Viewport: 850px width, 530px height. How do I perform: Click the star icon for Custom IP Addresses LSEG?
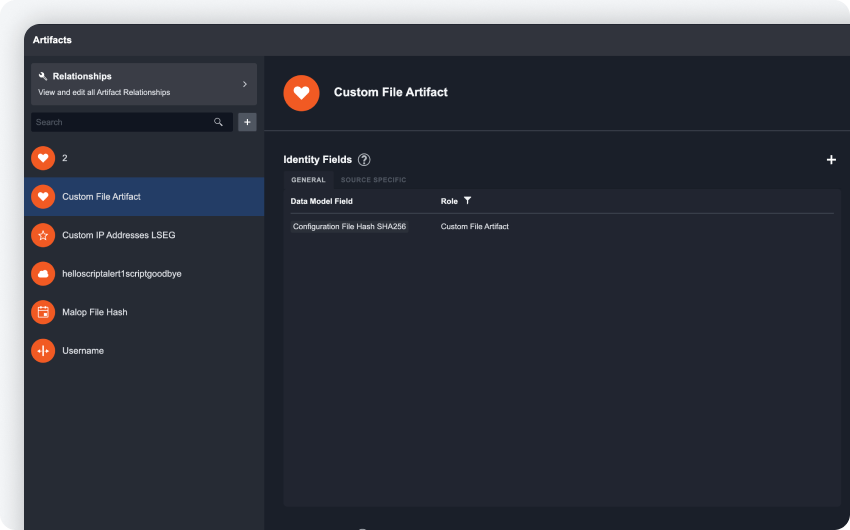(43, 235)
